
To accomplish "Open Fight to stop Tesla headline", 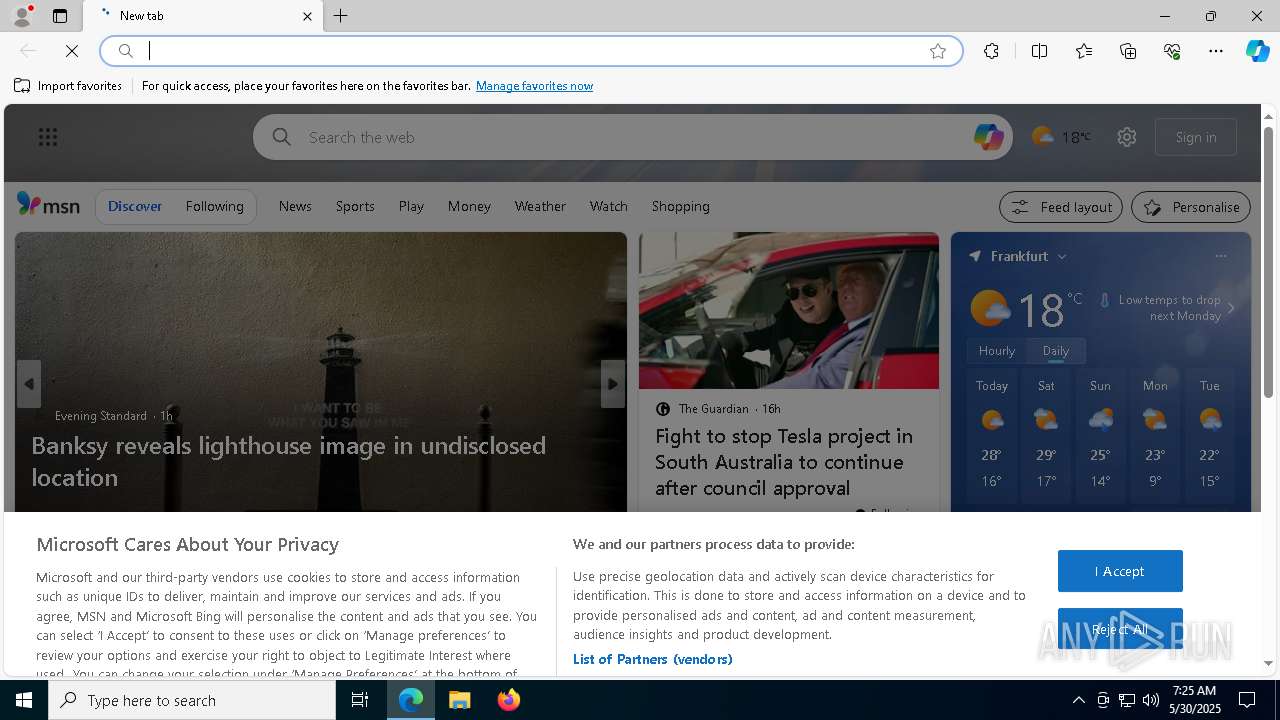I will click(784, 462).
